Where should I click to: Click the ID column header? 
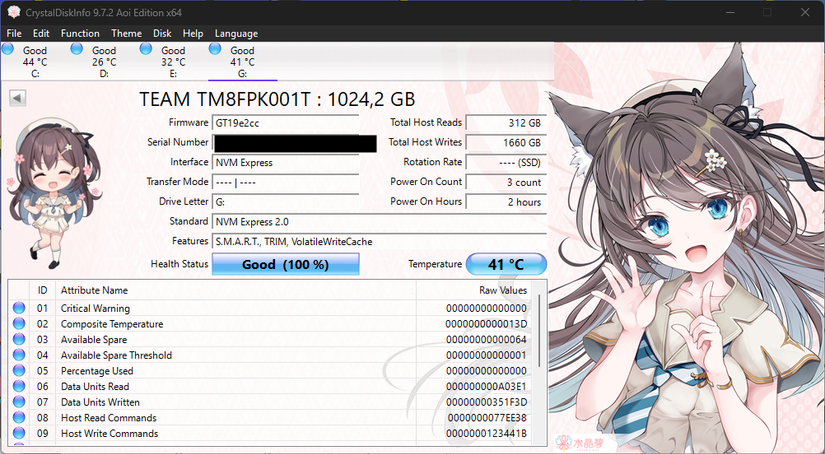coord(42,290)
